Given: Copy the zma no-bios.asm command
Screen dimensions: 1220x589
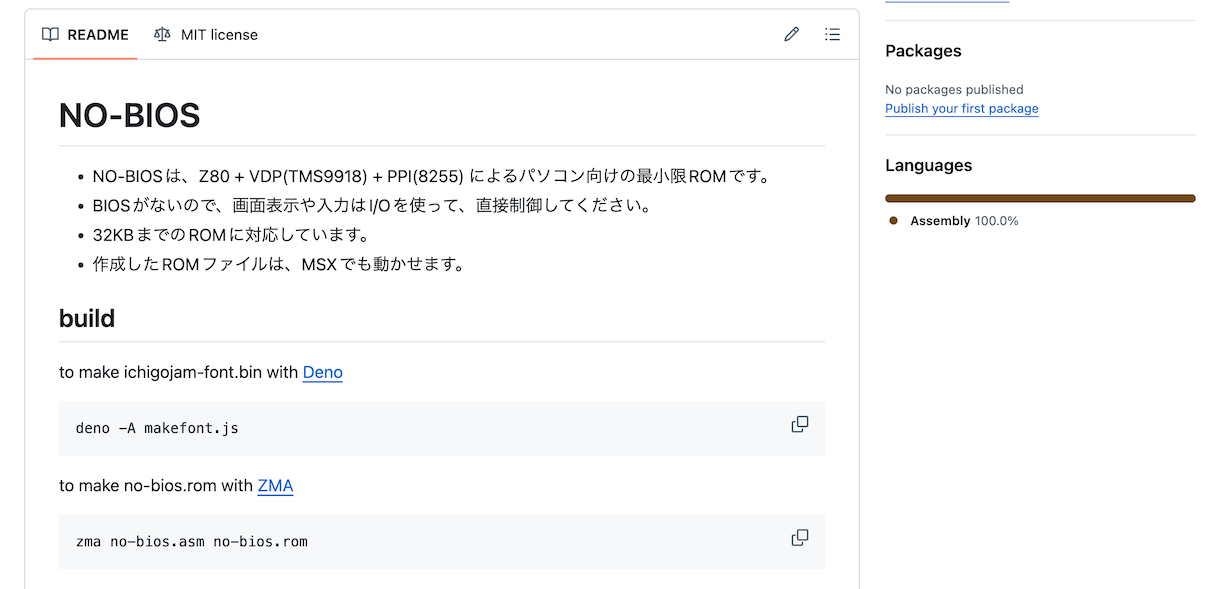Looking at the screenshot, I should [x=800, y=538].
